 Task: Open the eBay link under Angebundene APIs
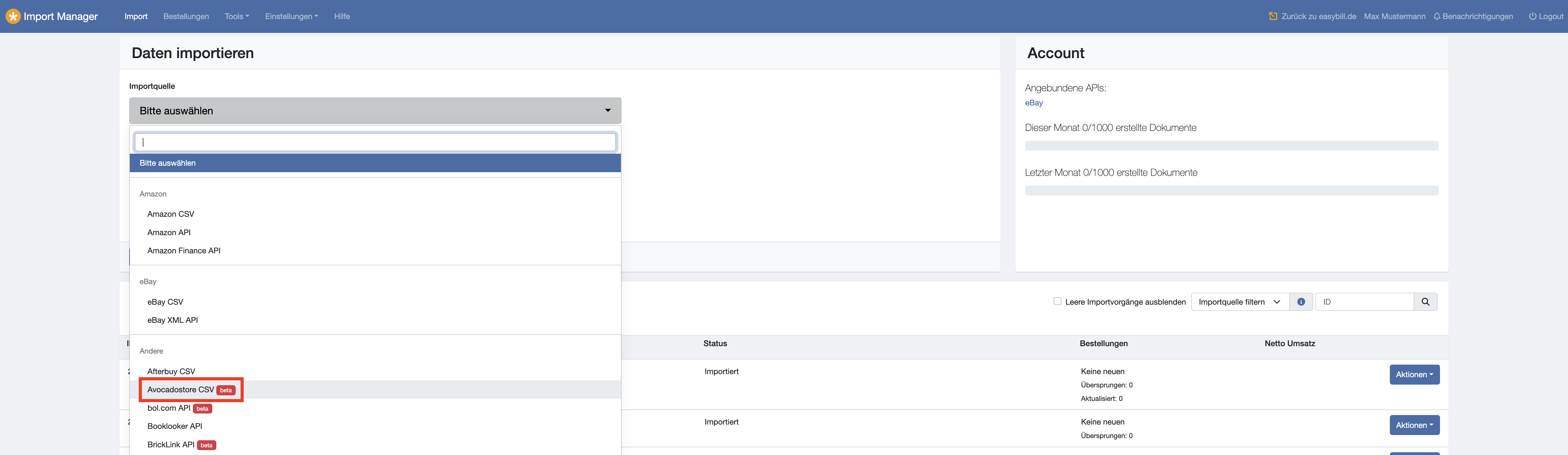coord(1034,103)
